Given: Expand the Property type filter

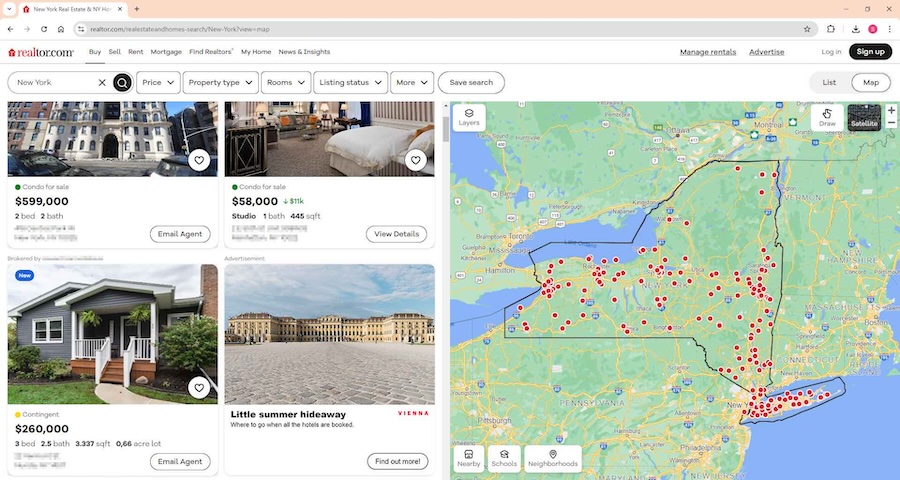Looking at the screenshot, I should [220, 83].
